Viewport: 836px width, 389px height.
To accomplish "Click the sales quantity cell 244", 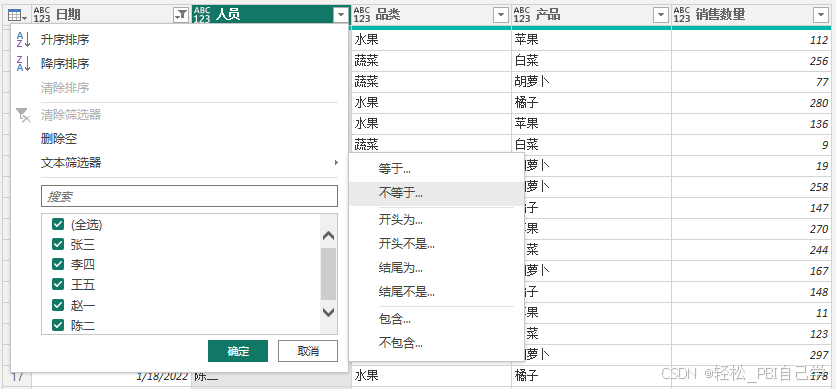I will tap(751, 250).
